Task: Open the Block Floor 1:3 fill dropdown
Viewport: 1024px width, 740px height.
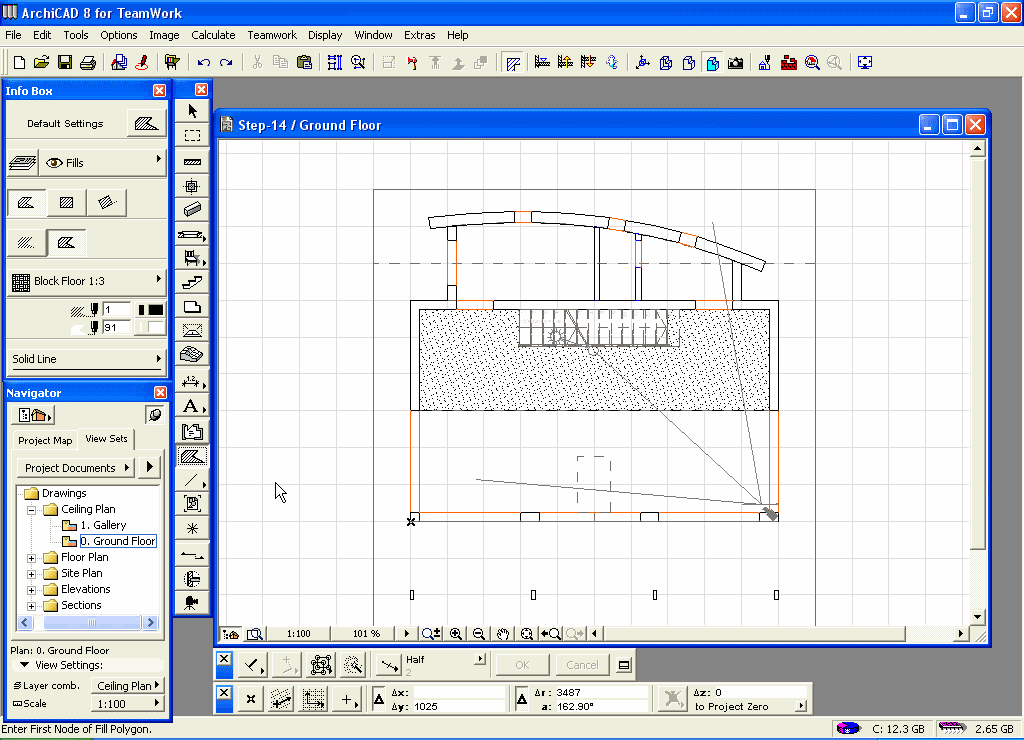Action: (x=86, y=282)
